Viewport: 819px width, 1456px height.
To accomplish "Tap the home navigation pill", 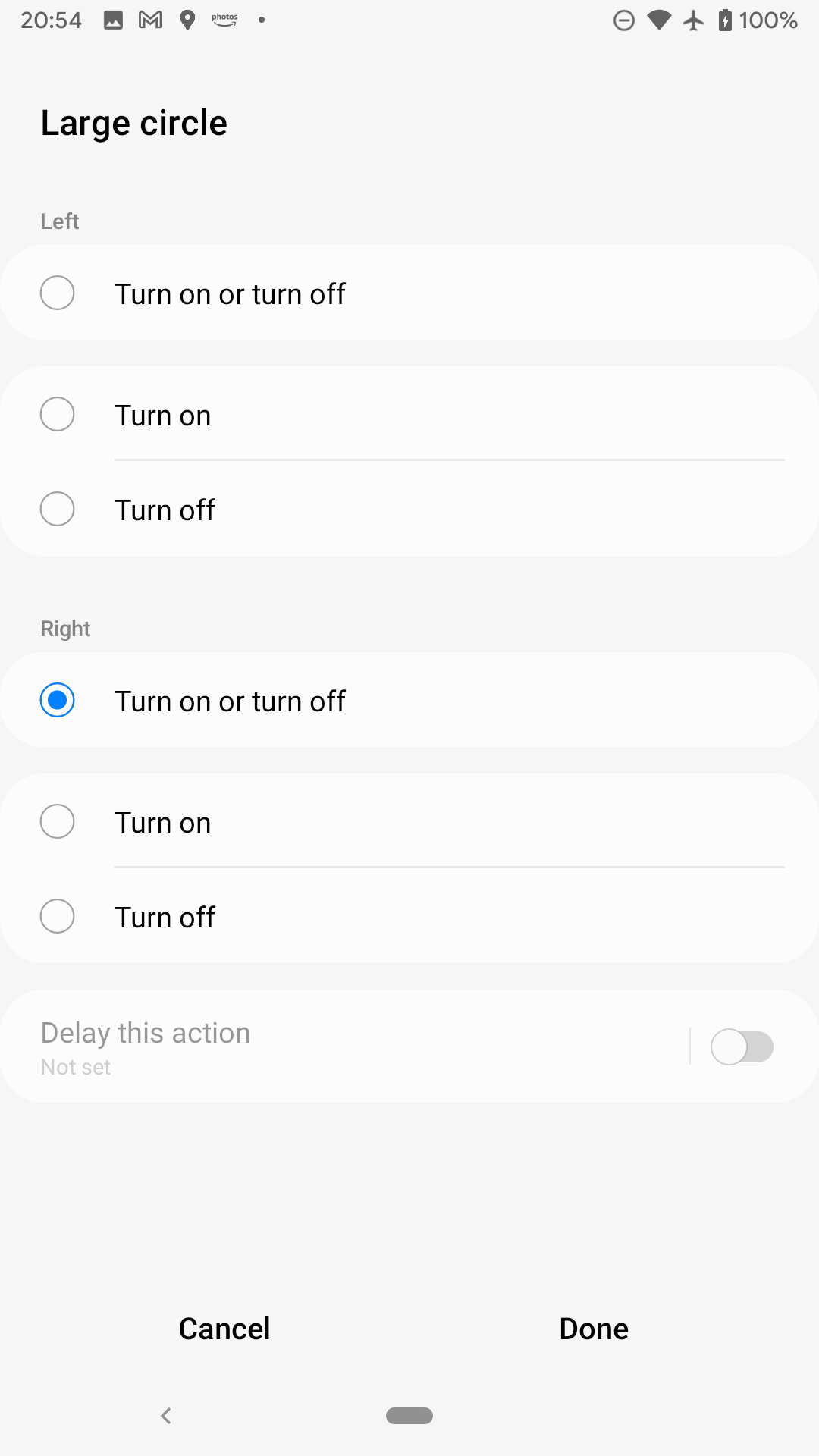I will [409, 1416].
